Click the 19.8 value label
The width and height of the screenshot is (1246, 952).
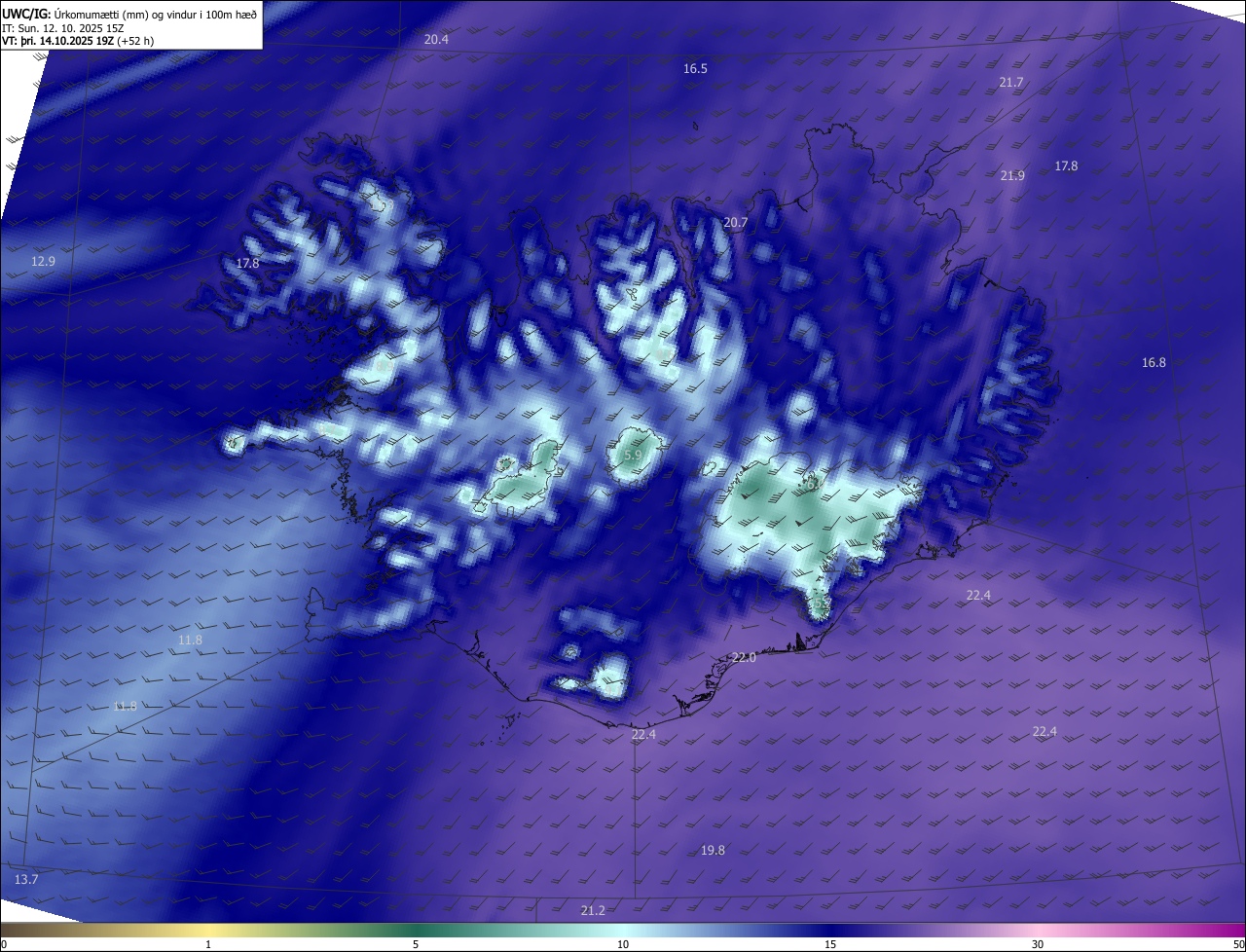click(x=713, y=851)
